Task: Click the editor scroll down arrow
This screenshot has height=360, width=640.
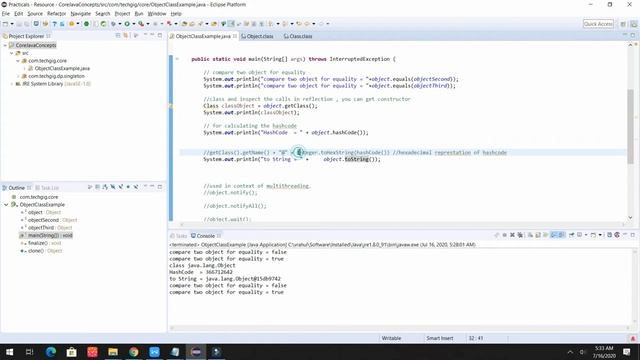Action: coord(631,218)
